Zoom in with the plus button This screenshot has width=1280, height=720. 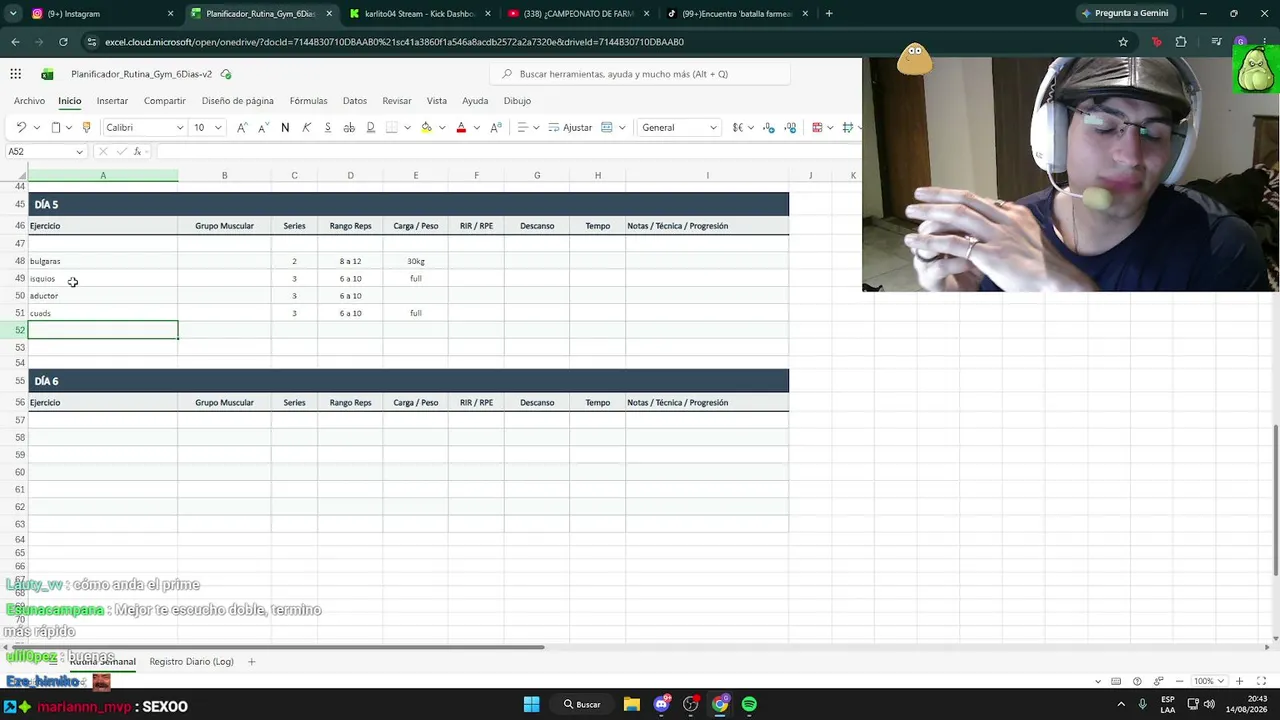click(1239, 682)
